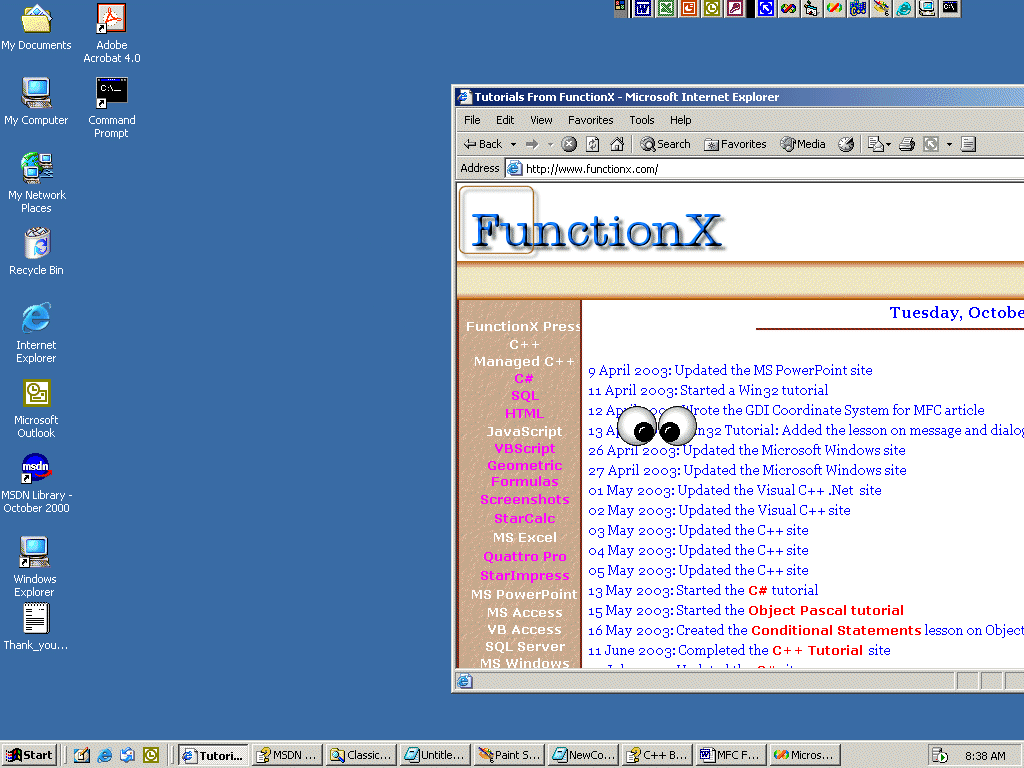Switch to the MSDN taskbar button
Screen dimensions: 1024x768
click(x=287, y=756)
